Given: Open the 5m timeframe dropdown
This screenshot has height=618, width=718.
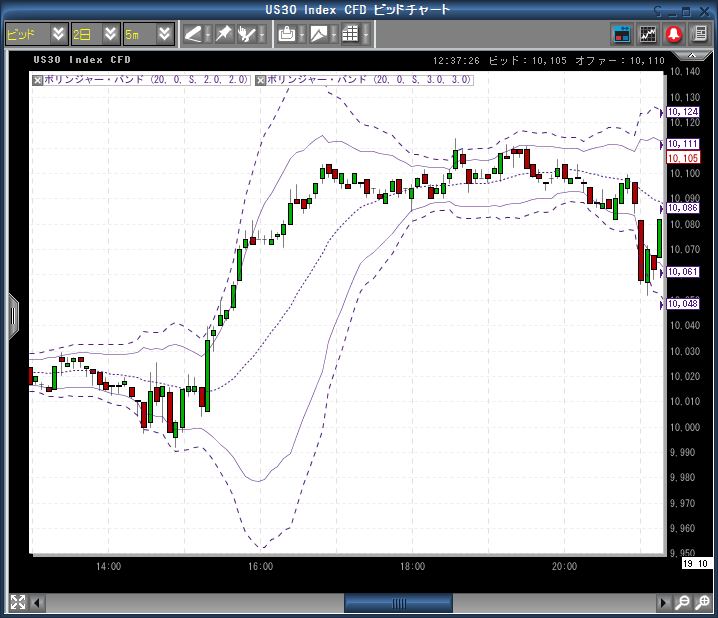Looking at the screenshot, I should [164, 34].
